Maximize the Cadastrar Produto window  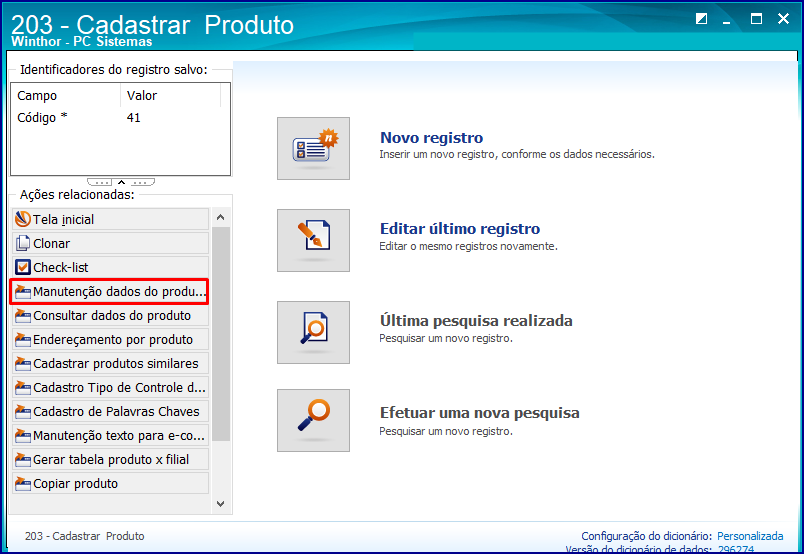click(x=756, y=19)
